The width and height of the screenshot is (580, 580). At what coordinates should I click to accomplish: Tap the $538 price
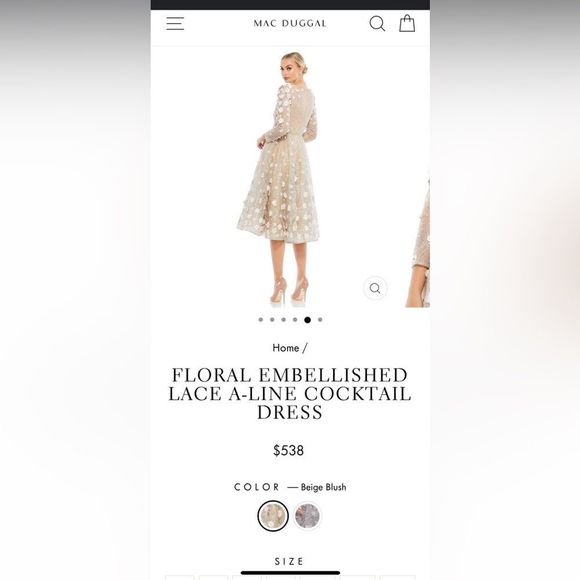tap(289, 451)
